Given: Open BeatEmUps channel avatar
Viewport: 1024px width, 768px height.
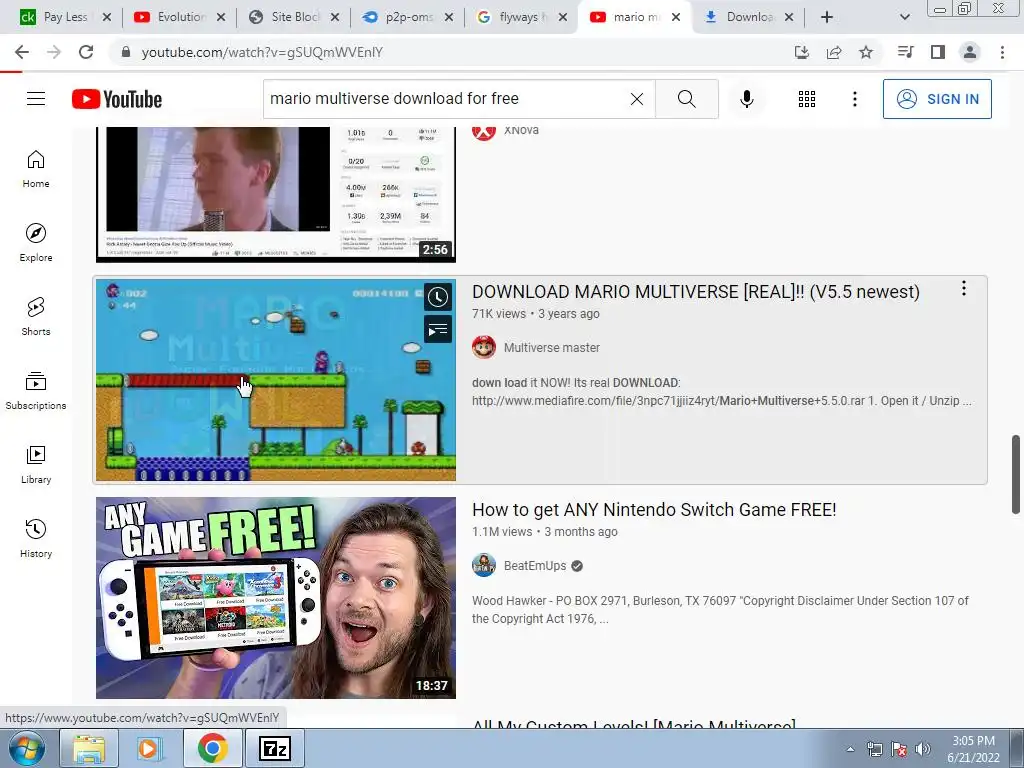Looking at the screenshot, I should [x=484, y=566].
